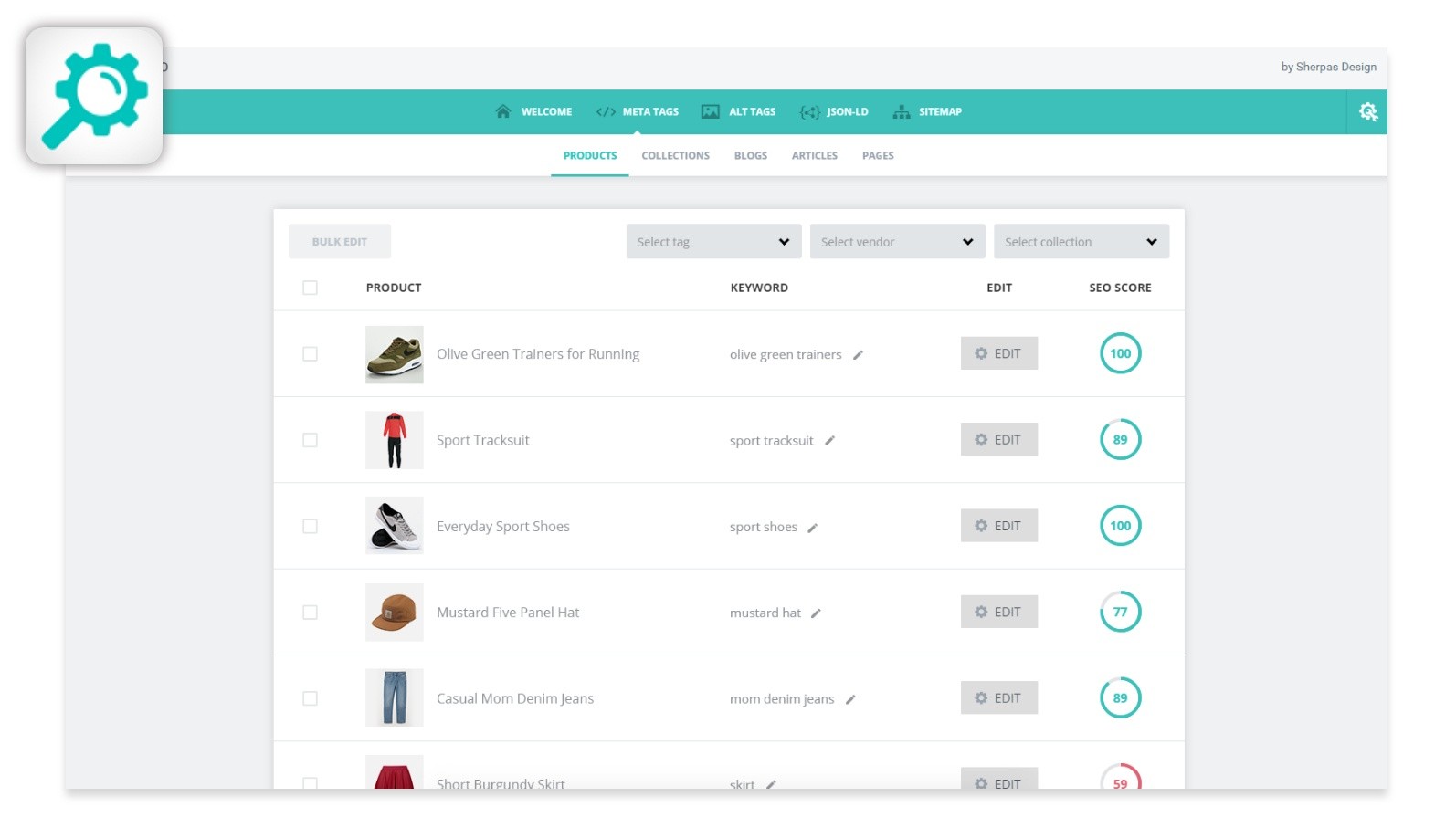
Task: Open Sitemap menu item
Action: click(940, 112)
